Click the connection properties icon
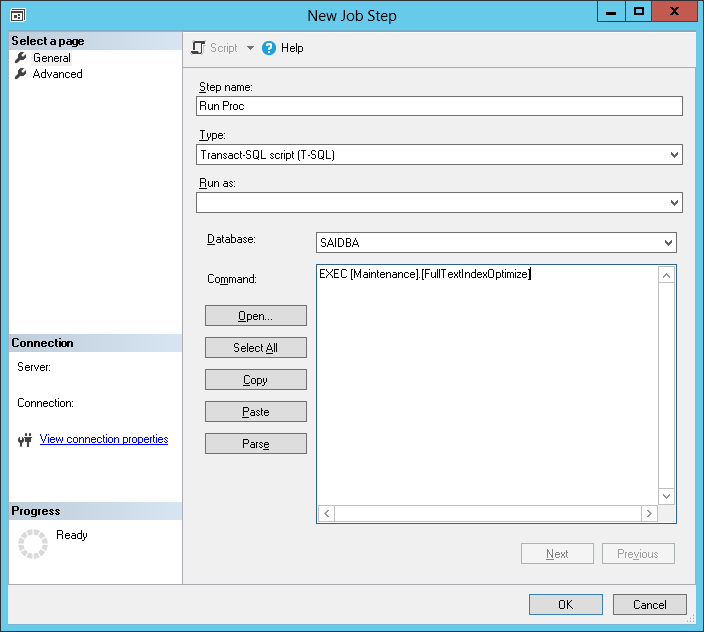 pyautogui.click(x=26, y=440)
